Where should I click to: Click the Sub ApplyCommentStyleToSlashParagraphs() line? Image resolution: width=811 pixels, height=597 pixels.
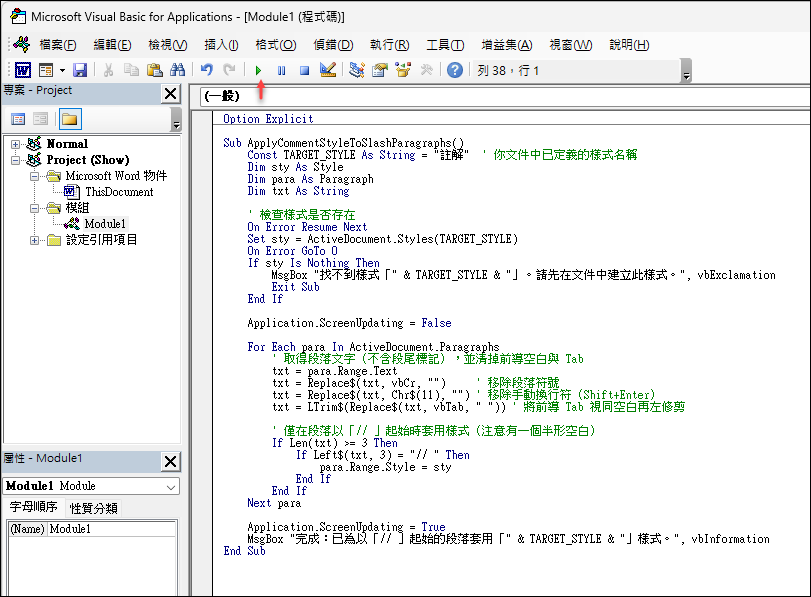(343, 143)
